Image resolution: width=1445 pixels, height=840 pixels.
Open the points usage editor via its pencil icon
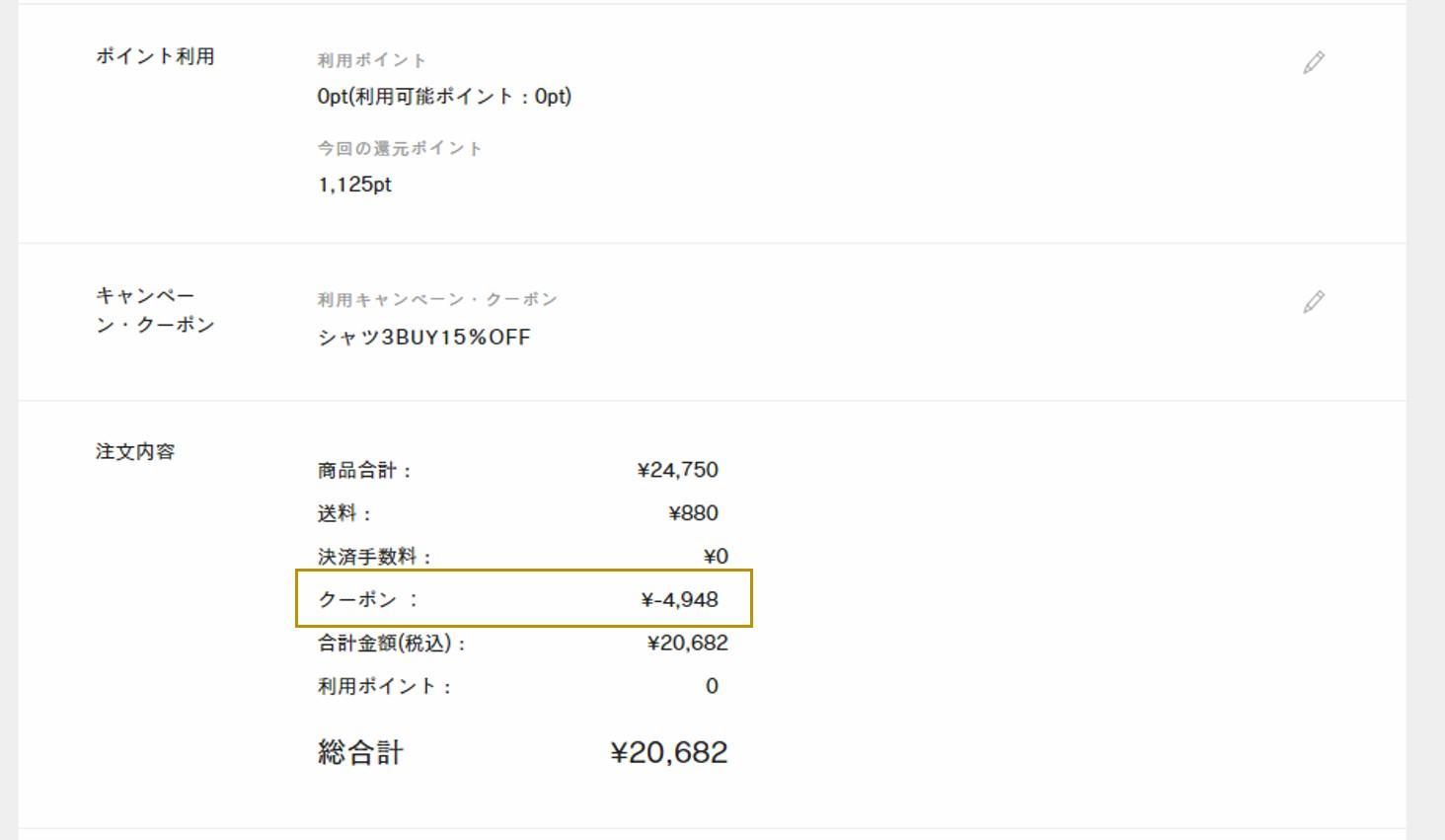[x=1313, y=63]
